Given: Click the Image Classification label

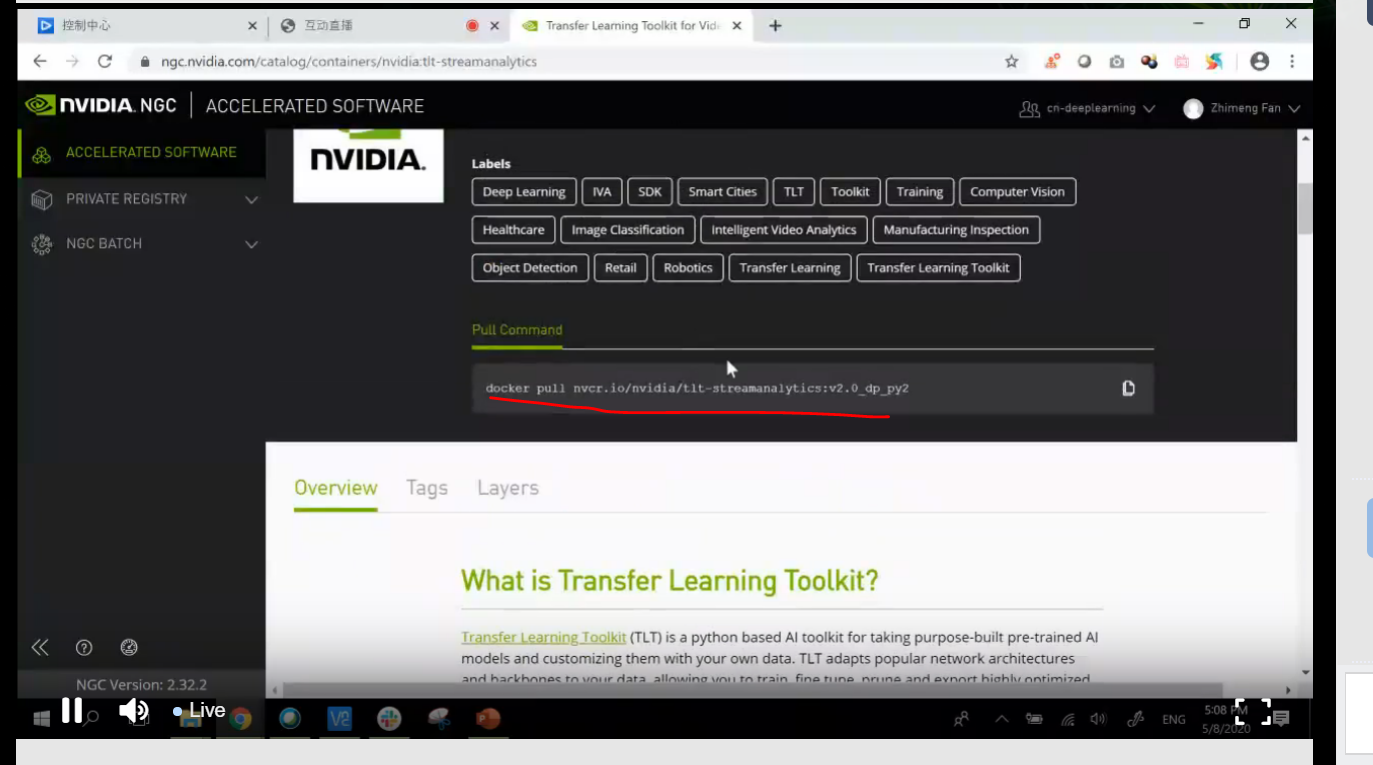Looking at the screenshot, I should (x=628, y=230).
